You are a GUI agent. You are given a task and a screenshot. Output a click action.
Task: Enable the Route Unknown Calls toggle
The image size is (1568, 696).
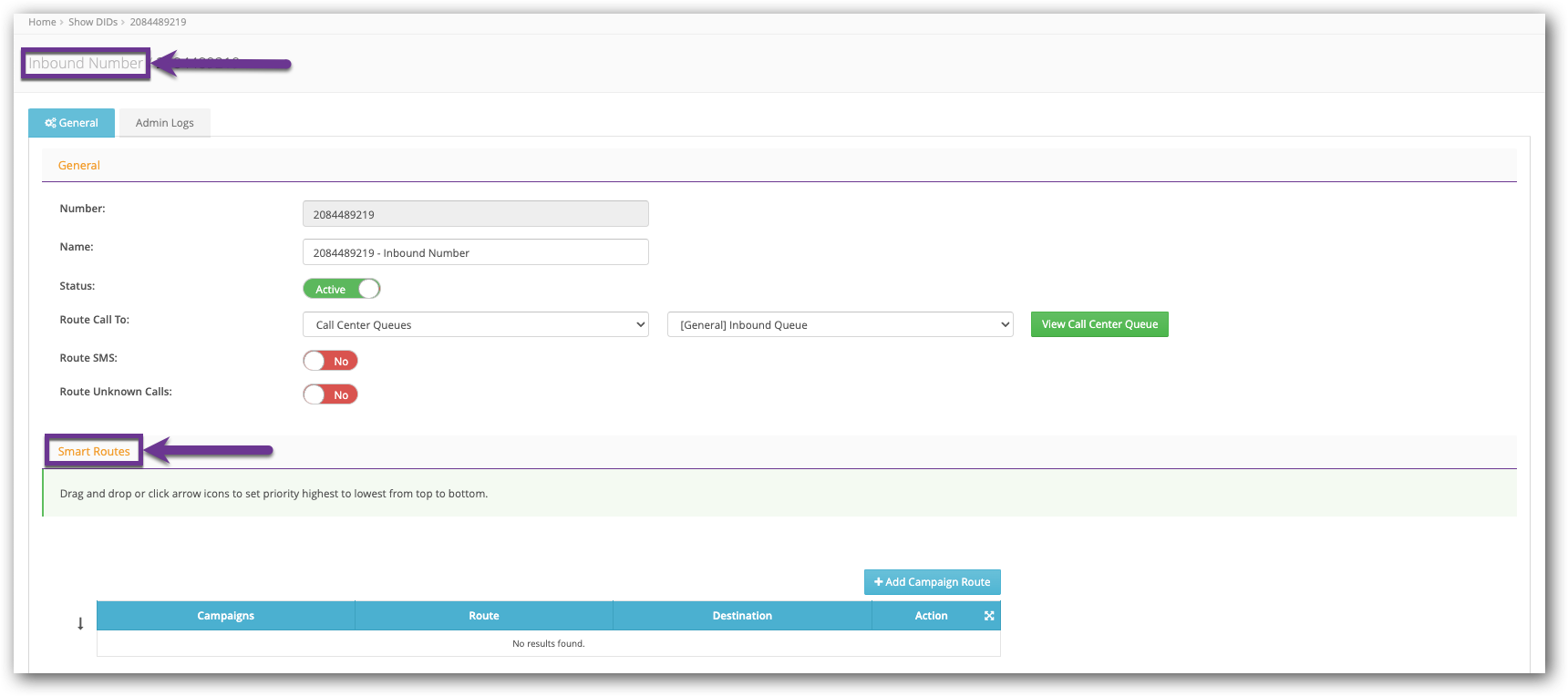pos(330,394)
